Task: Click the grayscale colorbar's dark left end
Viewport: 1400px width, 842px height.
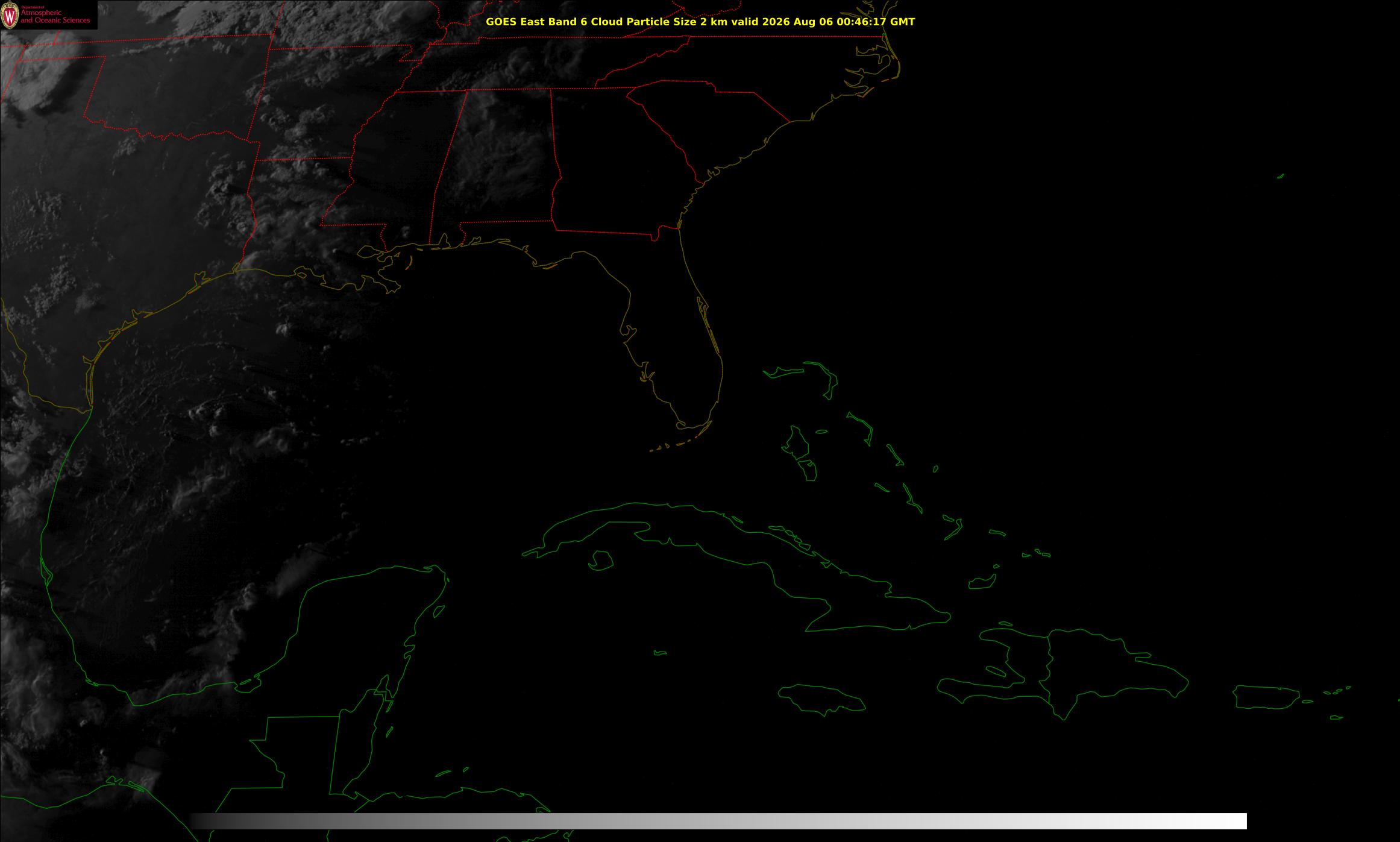Action: pyautogui.click(x=208, y=821)
